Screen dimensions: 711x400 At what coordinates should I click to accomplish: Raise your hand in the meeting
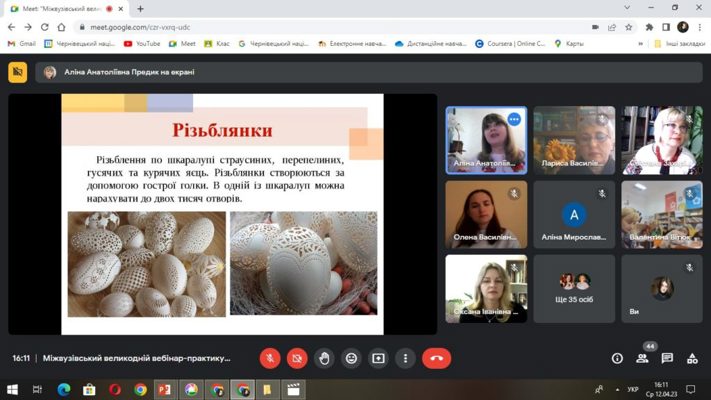point(324,358)
